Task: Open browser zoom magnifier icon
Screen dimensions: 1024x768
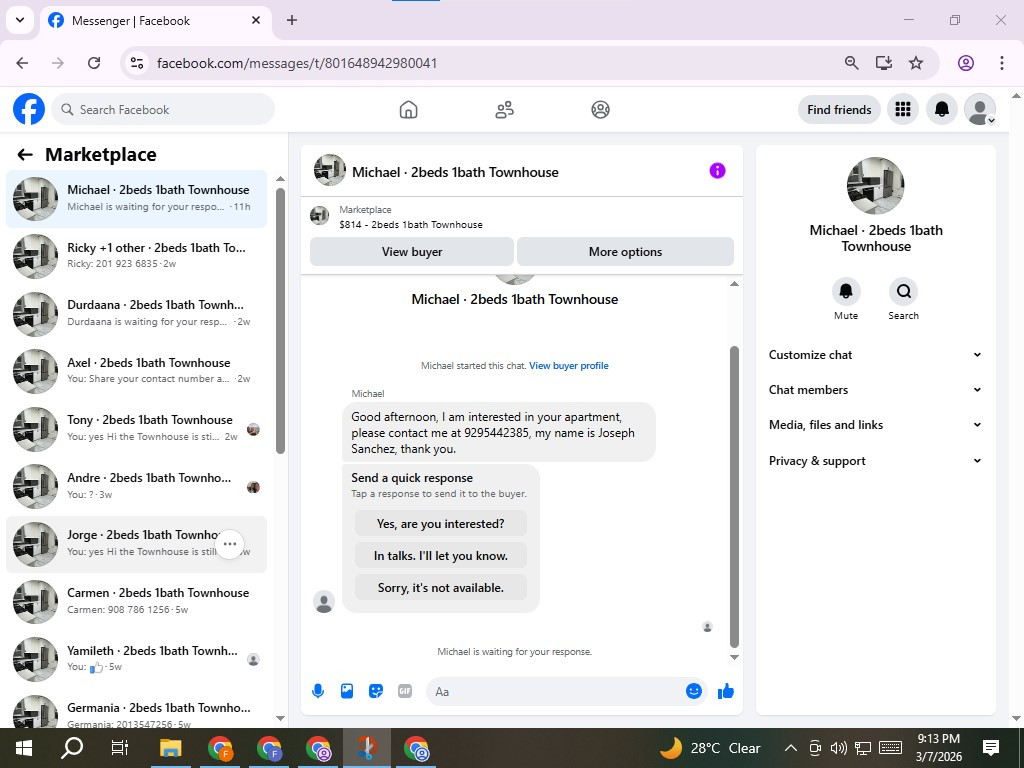Action: [x=851, y=63]
